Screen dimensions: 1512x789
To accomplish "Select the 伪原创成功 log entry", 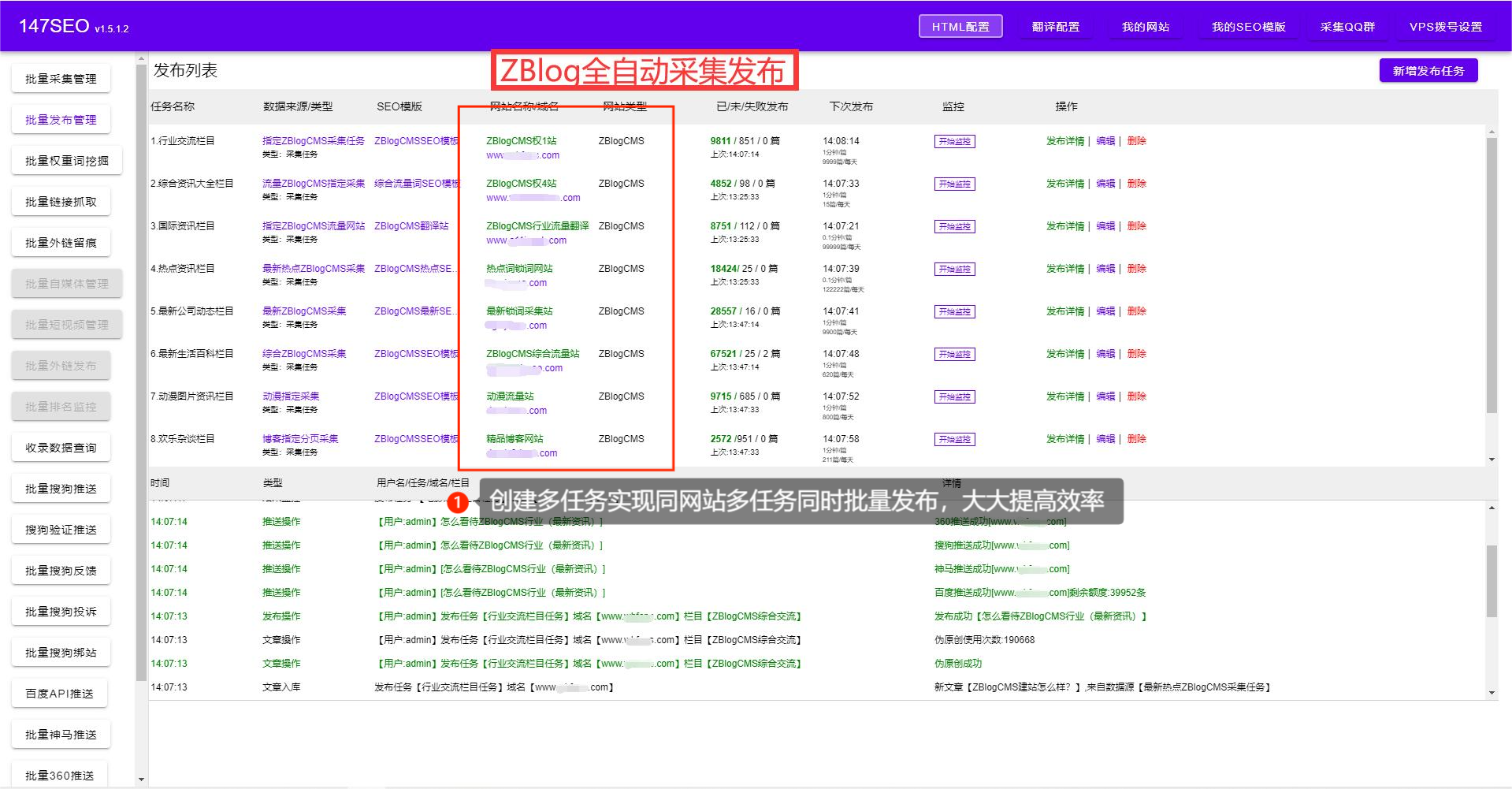I will pyautogui.click(x=958, y=664).
